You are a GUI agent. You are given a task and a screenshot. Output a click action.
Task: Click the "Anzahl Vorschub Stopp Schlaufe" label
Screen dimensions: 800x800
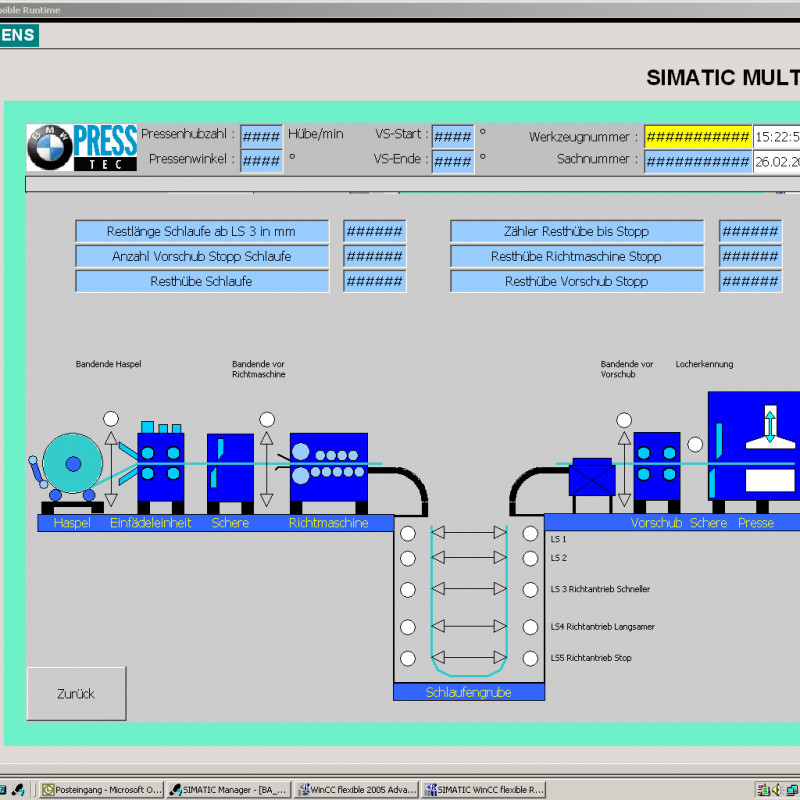click(202, 256)
